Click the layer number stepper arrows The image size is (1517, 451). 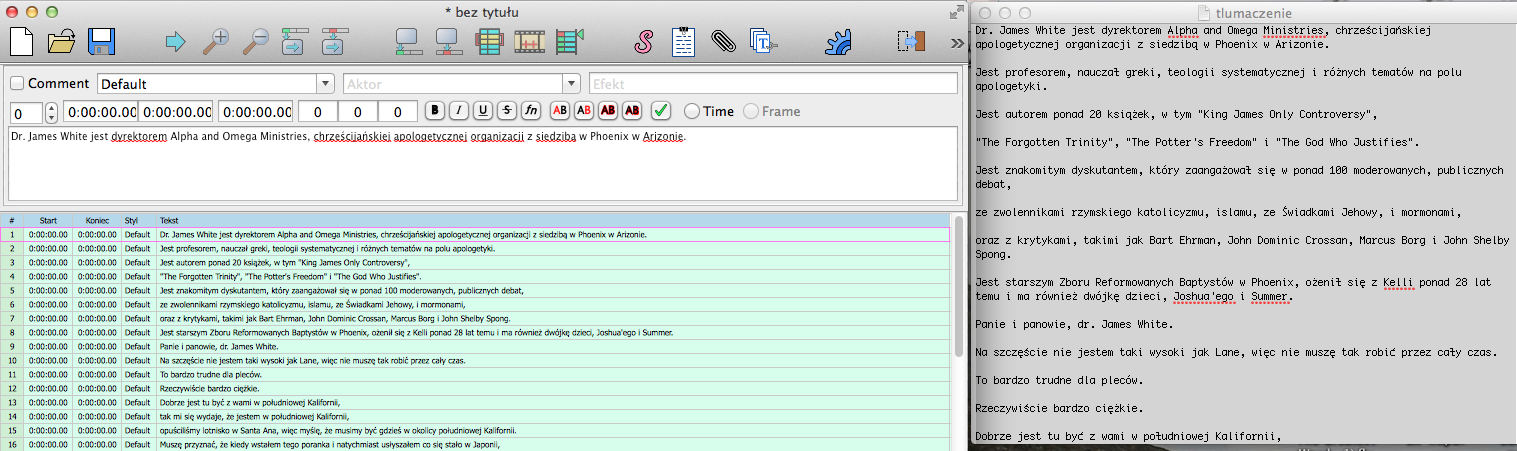[52, 112]
